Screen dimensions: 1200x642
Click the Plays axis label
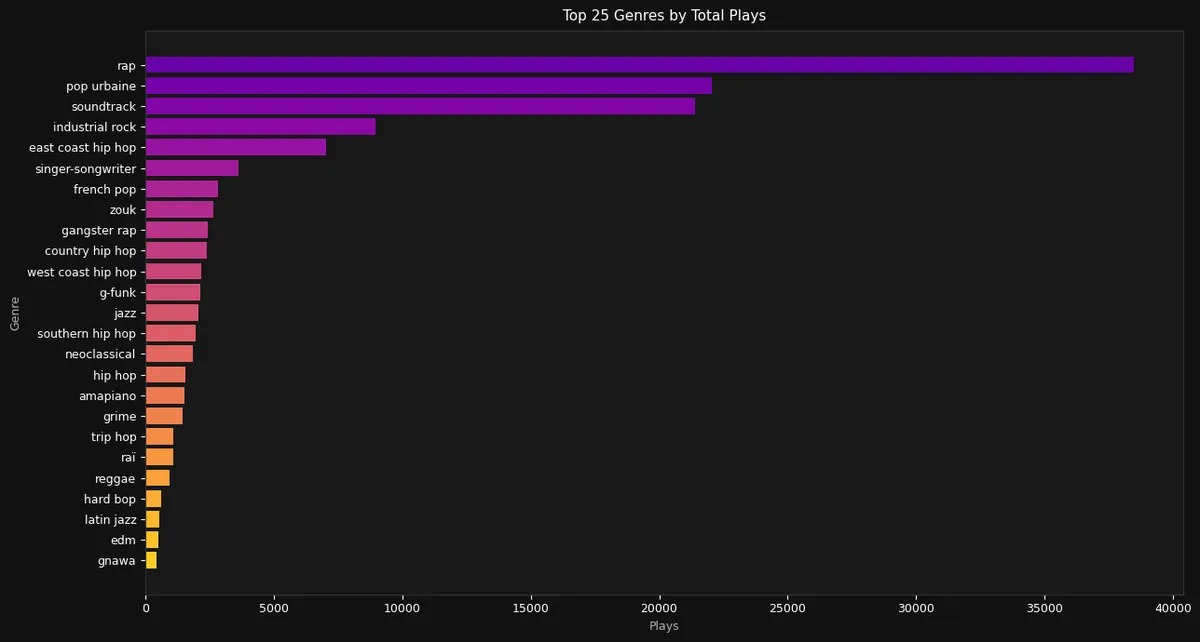click(x=663, y=626)
